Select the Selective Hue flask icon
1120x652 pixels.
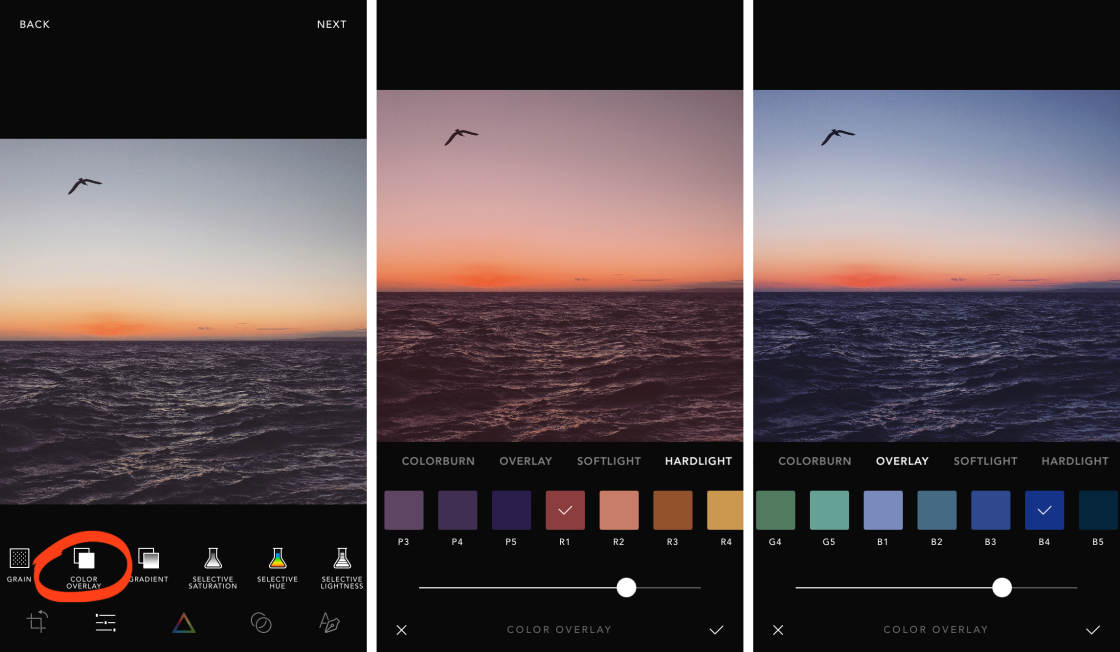[277, 558]
